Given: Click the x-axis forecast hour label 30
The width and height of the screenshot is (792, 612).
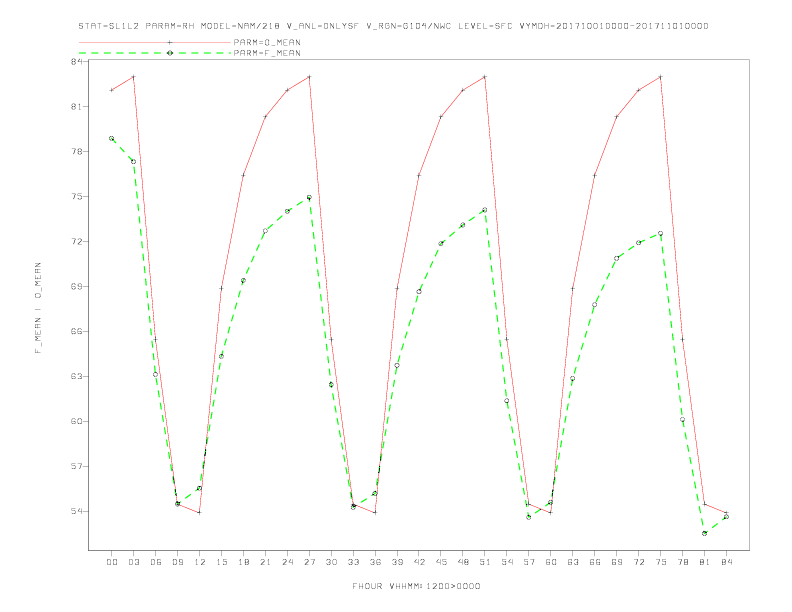Looking at the screenshot, I should [331, 562].
